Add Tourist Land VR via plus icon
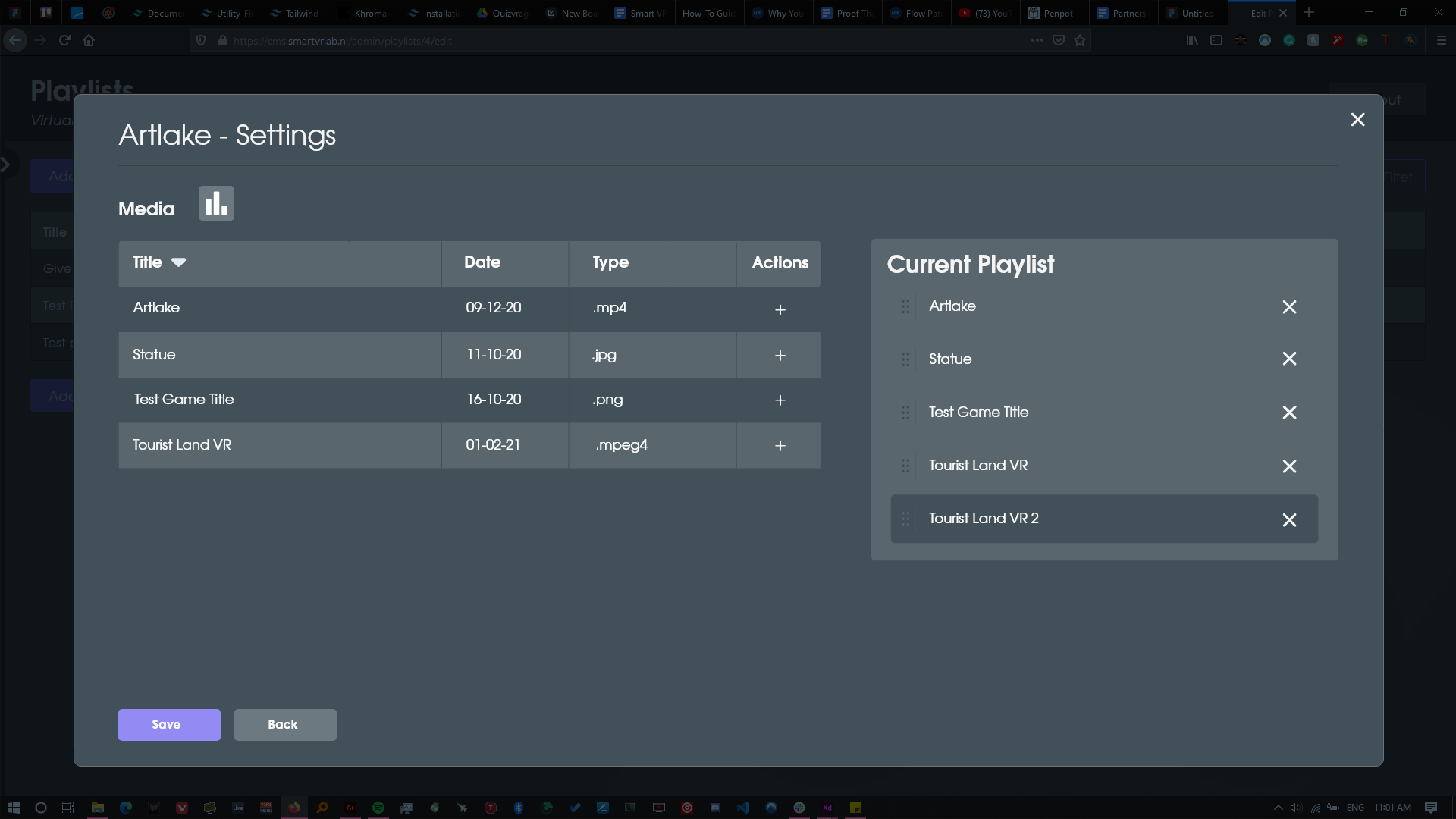The width and height of the screenshot is (1456, 819). [x=780, y=446]
